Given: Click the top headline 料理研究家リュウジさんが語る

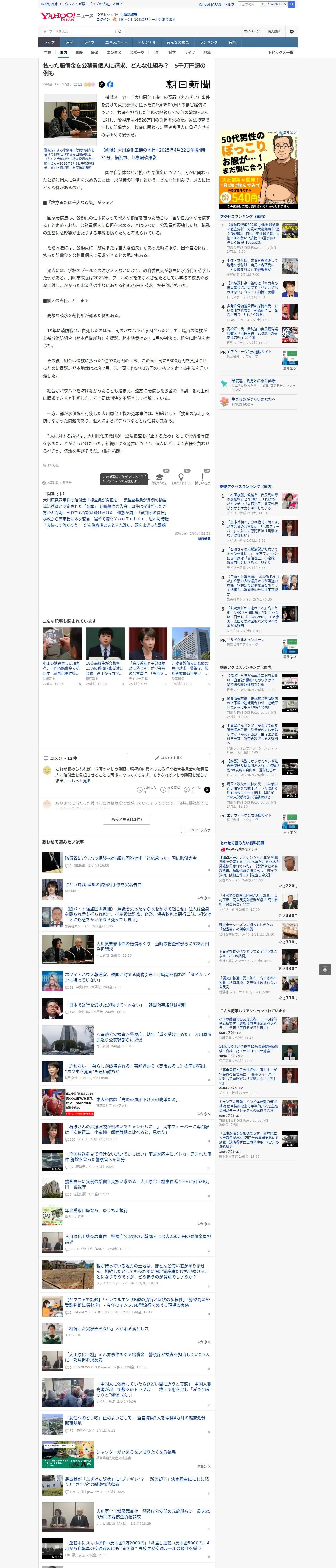Looking at the screenshot, I should (81, 4).
